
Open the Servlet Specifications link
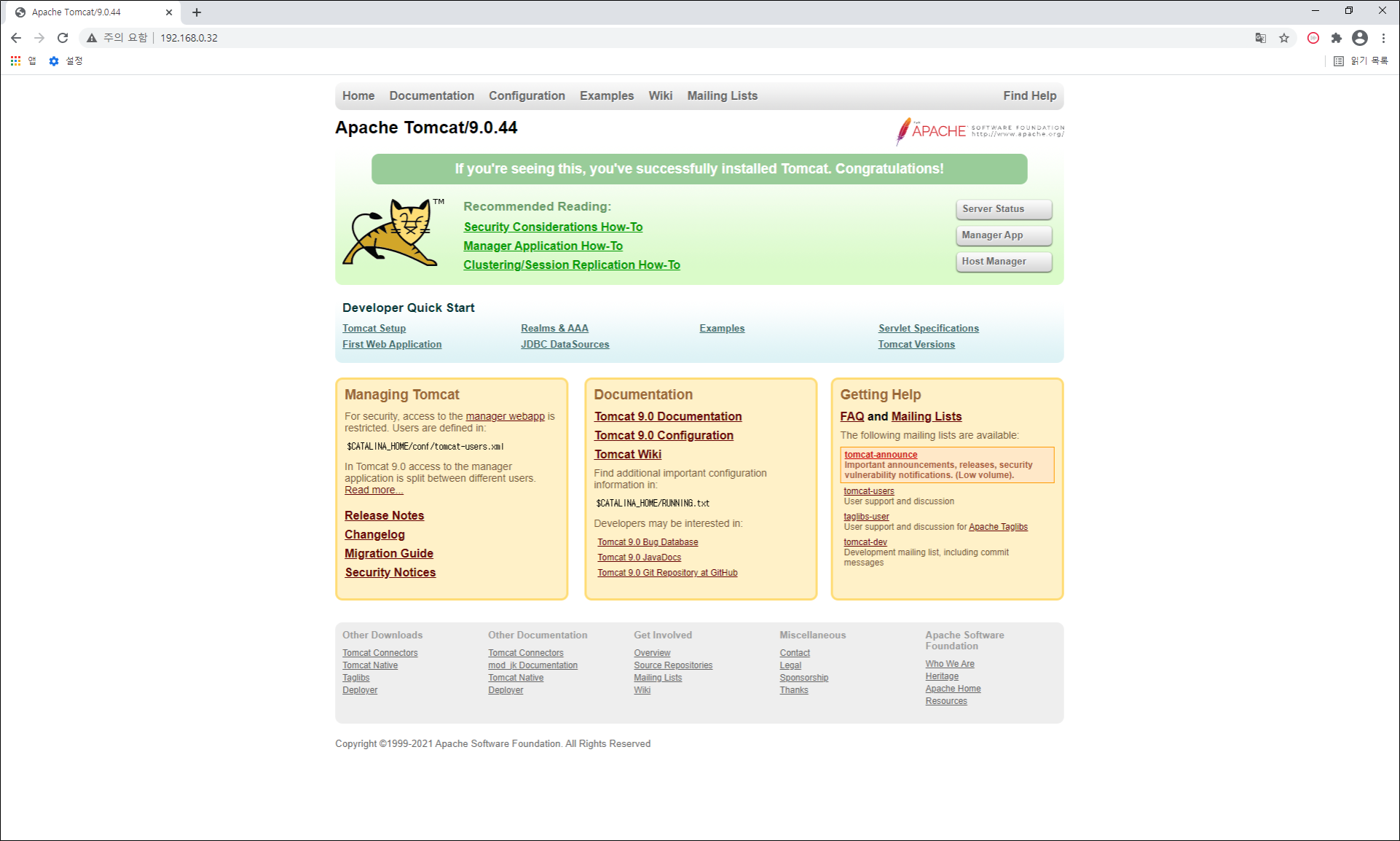[x=928, y=329]
